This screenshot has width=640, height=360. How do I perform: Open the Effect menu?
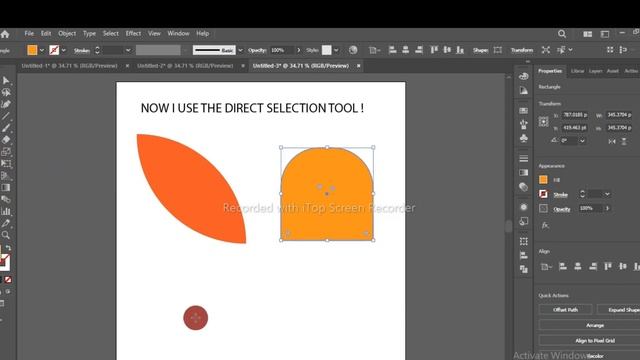click(x=133, y=33)
